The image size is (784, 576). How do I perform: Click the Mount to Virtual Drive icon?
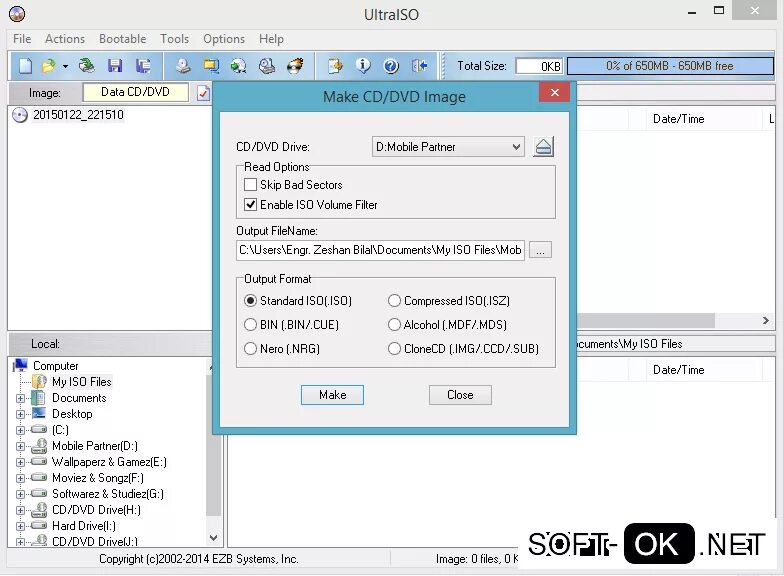tap(267, 66)
